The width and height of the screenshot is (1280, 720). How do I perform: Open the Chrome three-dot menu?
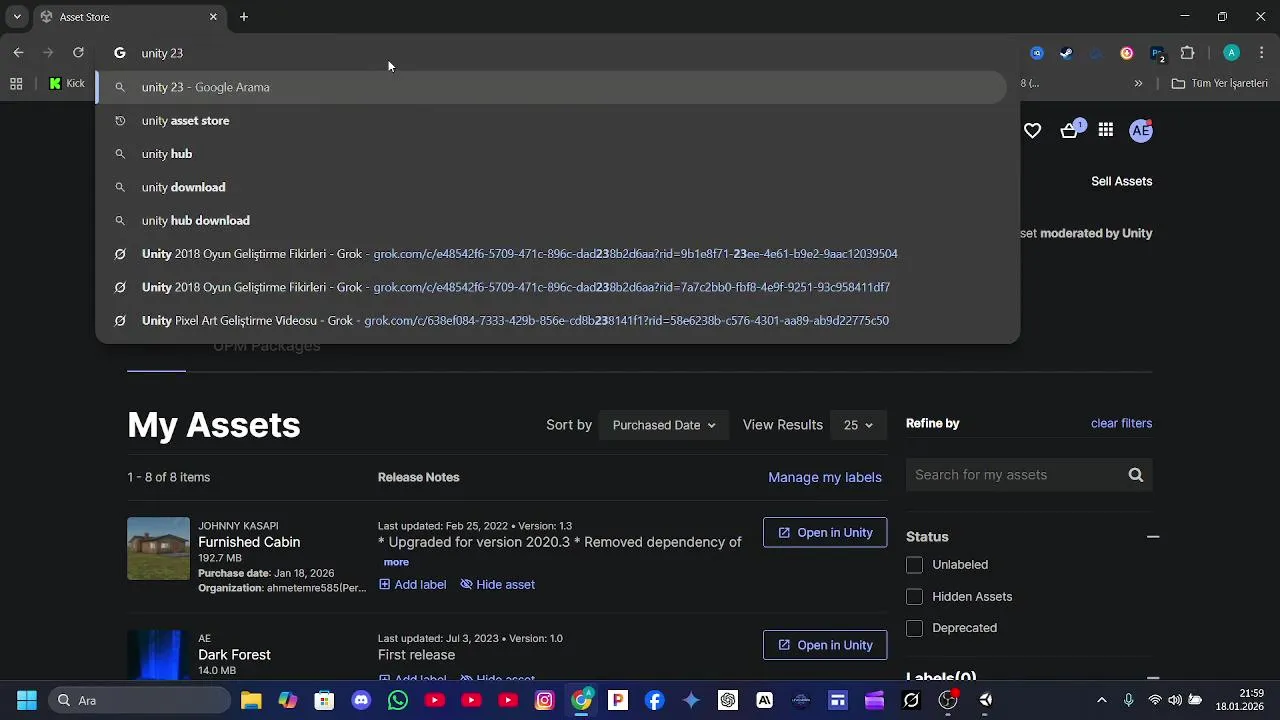[1262, 53]
